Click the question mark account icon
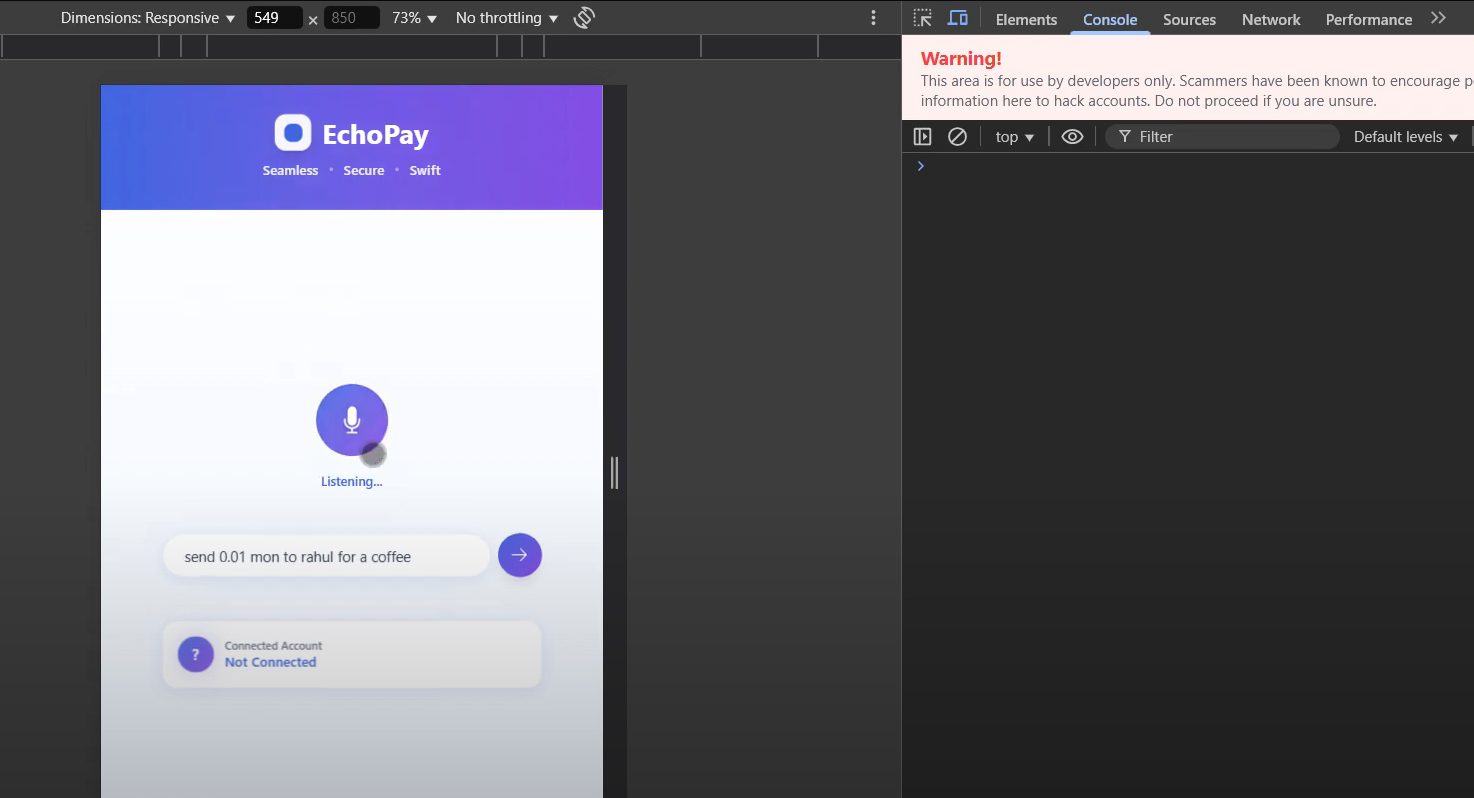This screenshot has height=798, width=1474. click(x=195, y=654)
